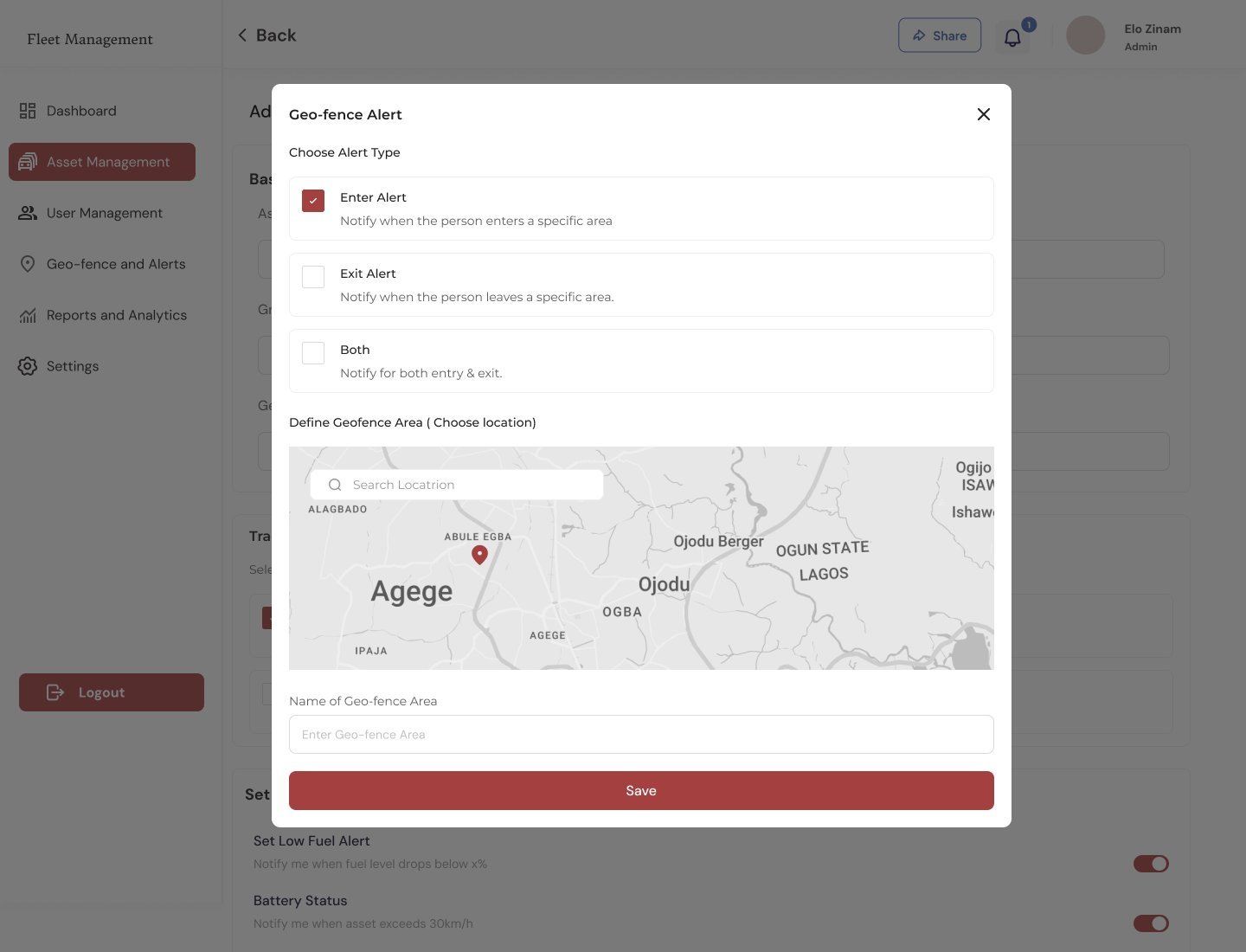Click Ojodu Berger label on the map

click(718, 542)
